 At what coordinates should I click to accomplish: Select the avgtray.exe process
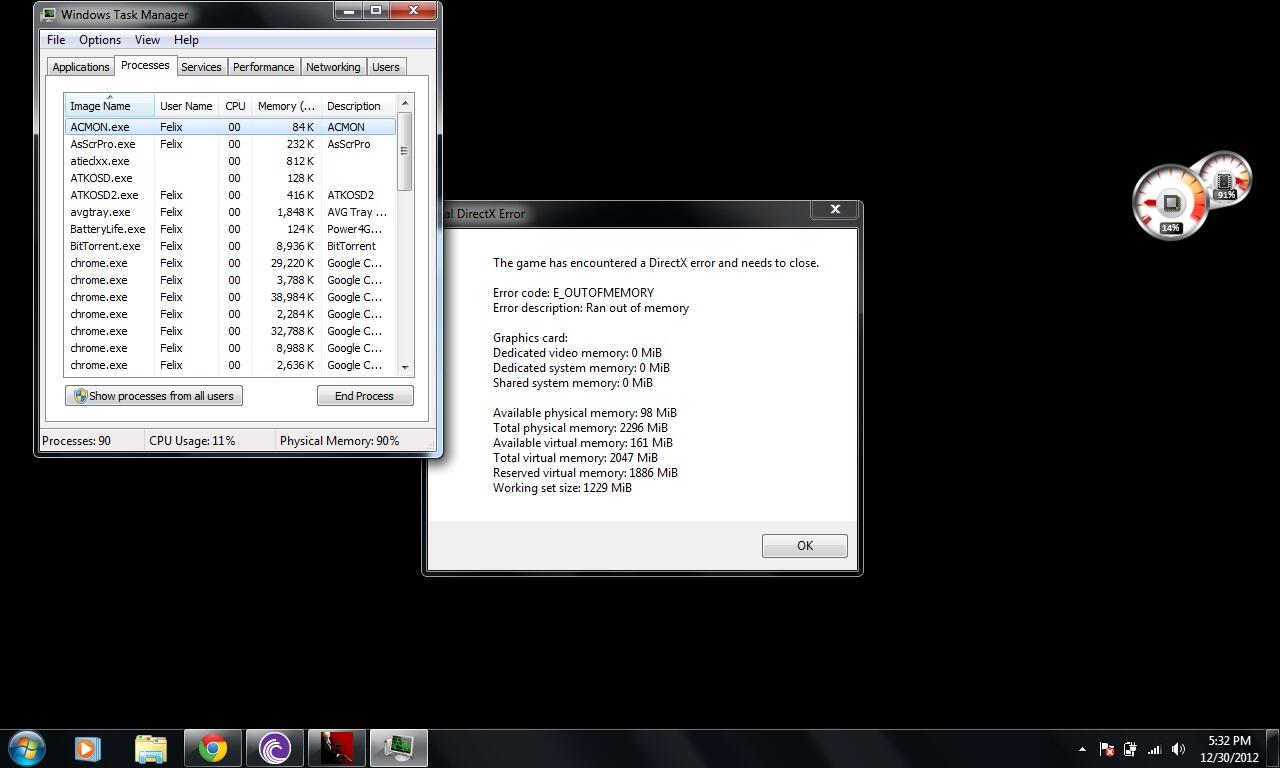(x=230, y=212)
